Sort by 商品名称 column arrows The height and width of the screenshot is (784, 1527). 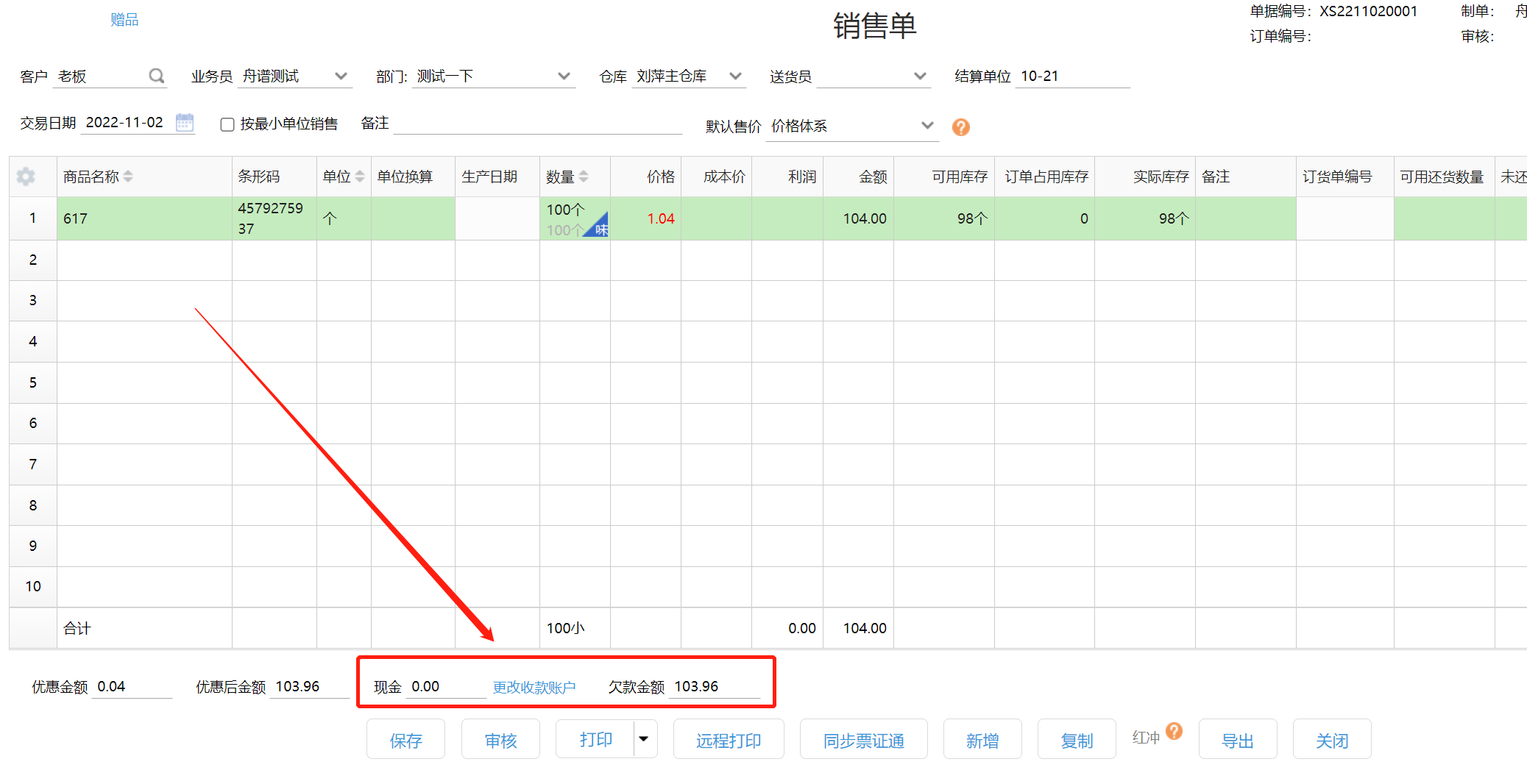click(x=128, y=177)
